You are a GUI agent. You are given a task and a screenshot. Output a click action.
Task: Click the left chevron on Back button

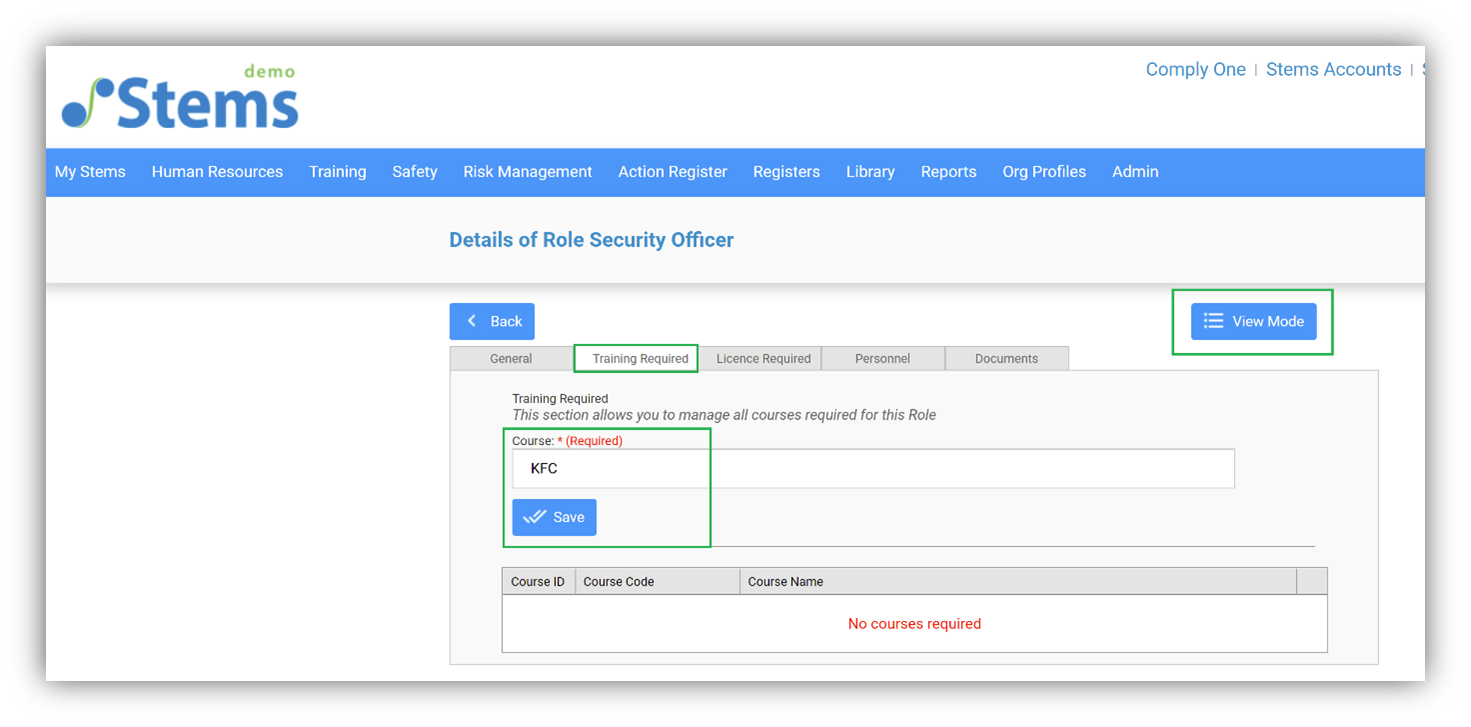472,321
